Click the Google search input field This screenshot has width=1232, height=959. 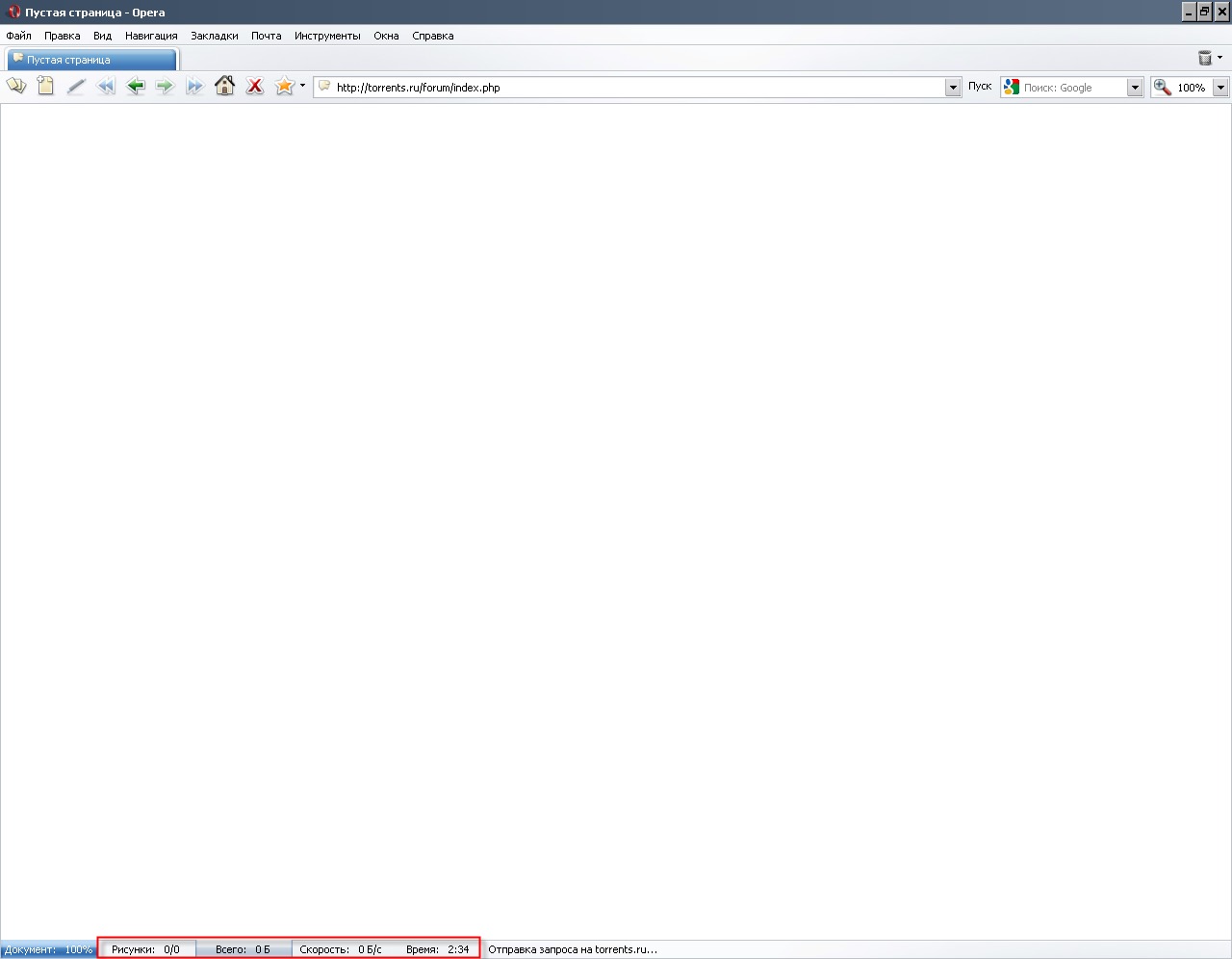1071,88
